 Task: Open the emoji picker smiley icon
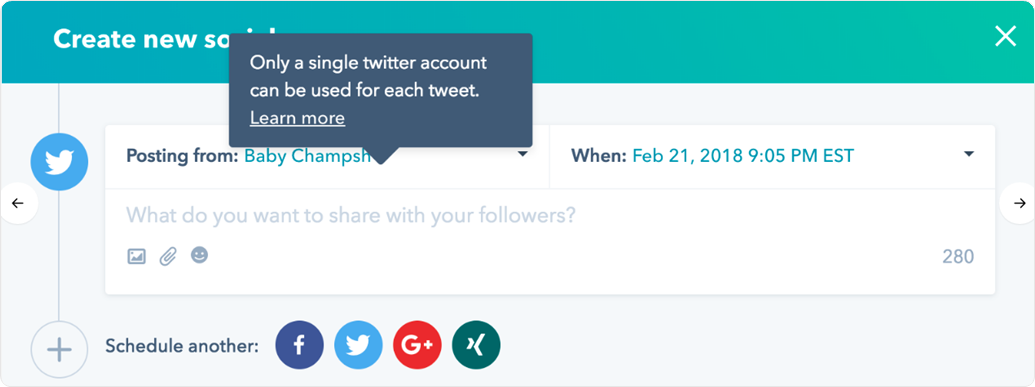coord(199,255)
